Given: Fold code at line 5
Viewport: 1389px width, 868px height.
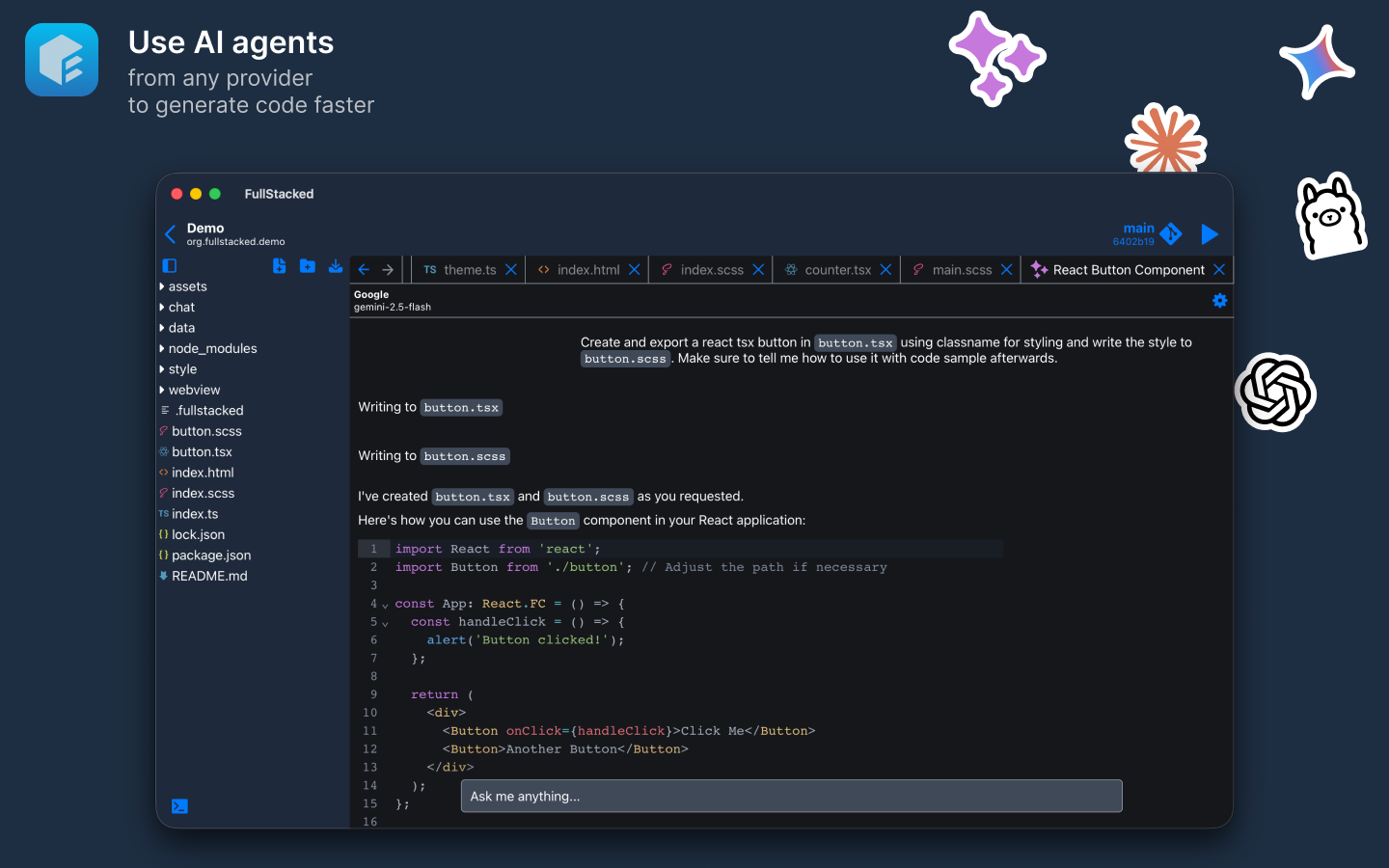Looking at the screenshot, I should pyautogui.click(x=385, y=624).
